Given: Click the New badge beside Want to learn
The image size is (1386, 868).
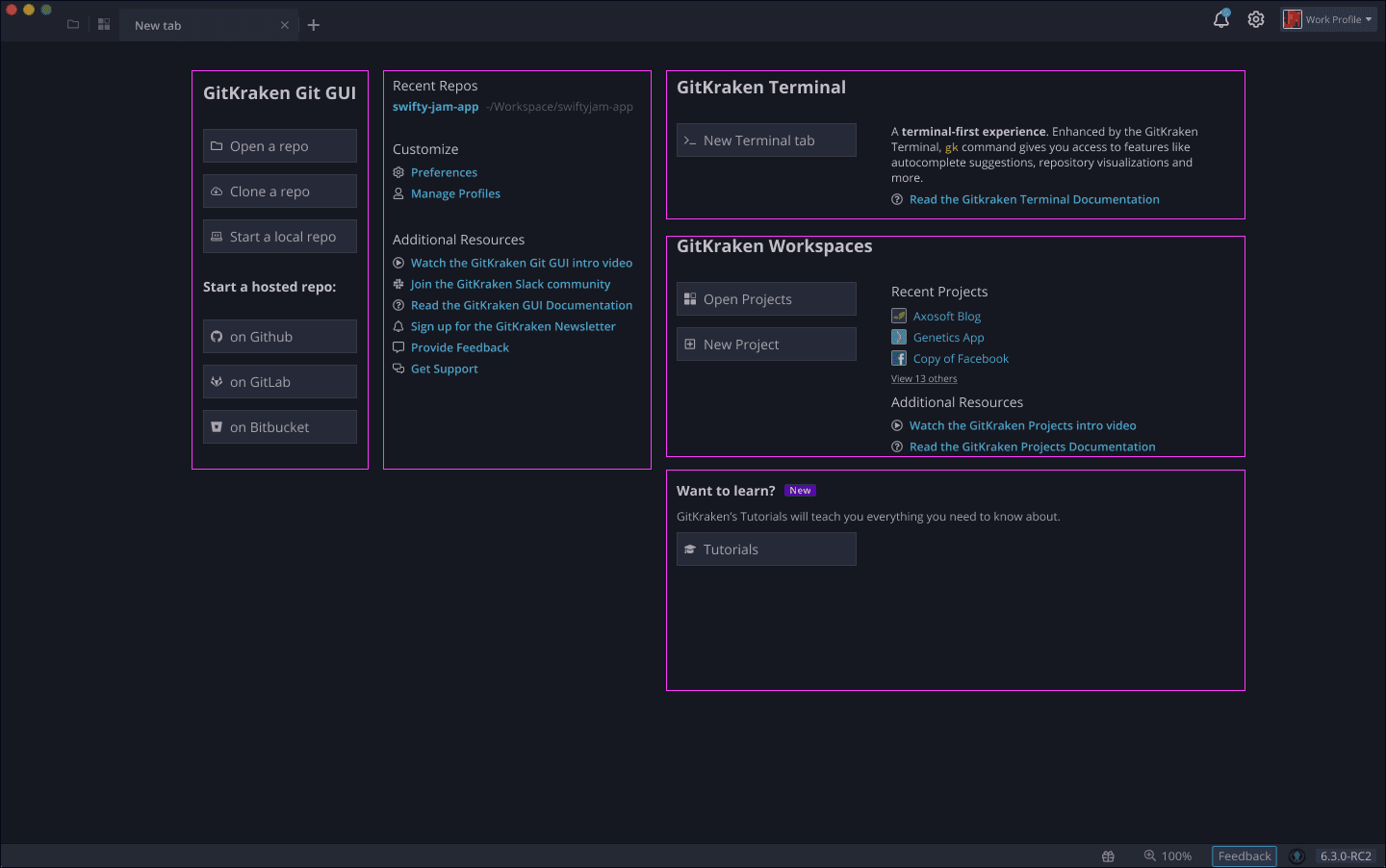Looking at the screenshot, I should pos(800,491).
